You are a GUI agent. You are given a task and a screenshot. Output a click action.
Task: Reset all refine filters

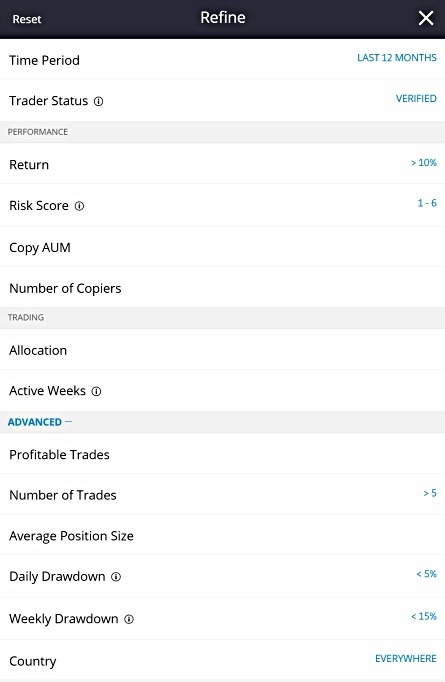click(27, 19)
